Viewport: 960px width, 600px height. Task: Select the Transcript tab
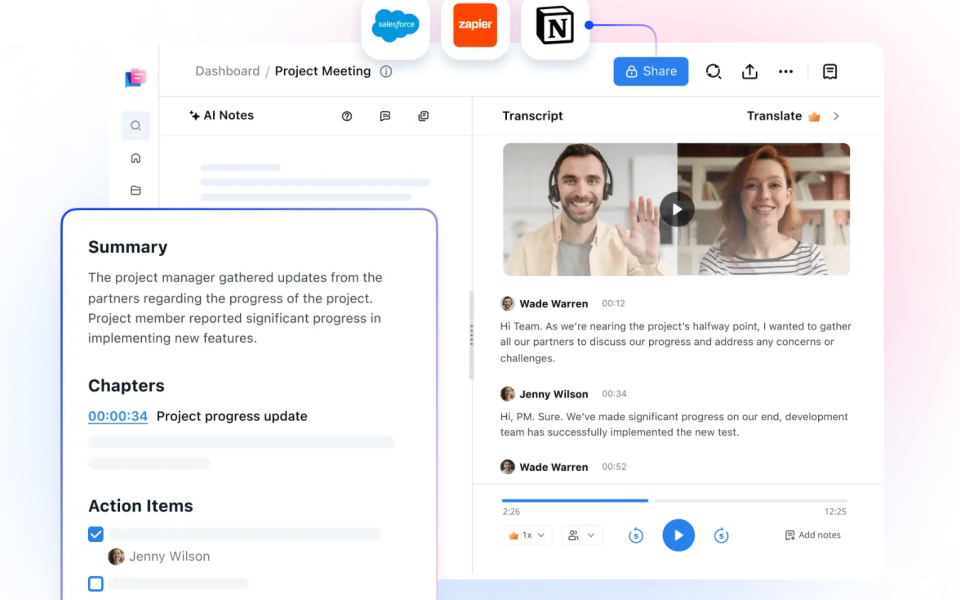point(532,116)
